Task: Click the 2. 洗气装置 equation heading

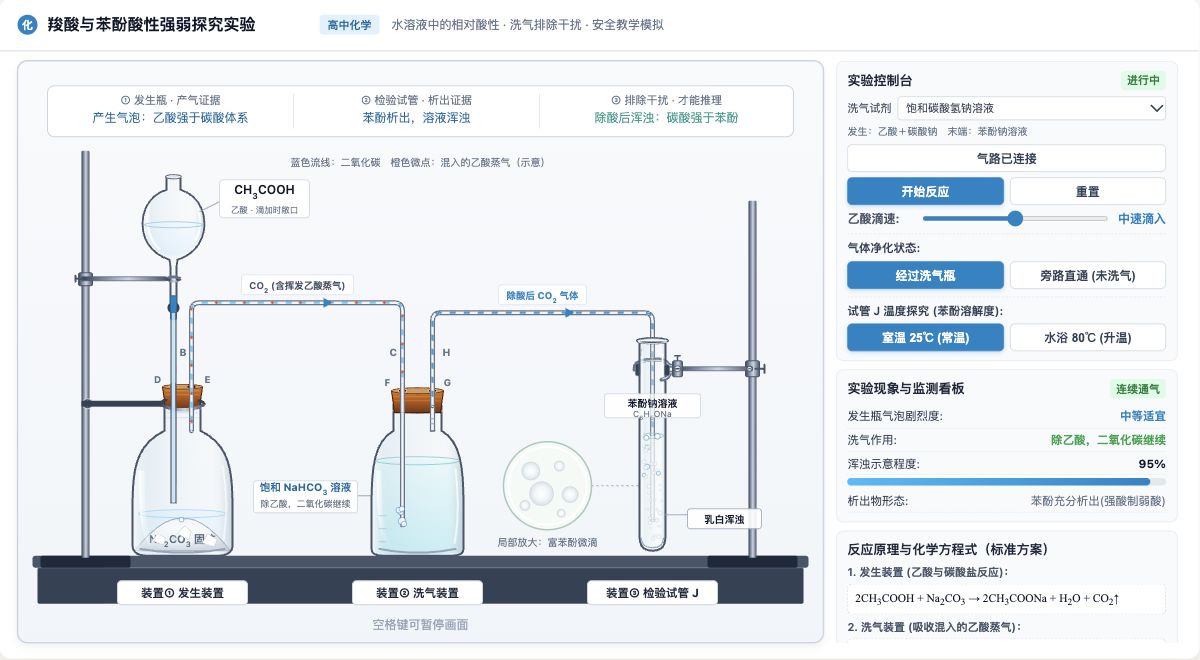Action: click(x=933, y=627)
